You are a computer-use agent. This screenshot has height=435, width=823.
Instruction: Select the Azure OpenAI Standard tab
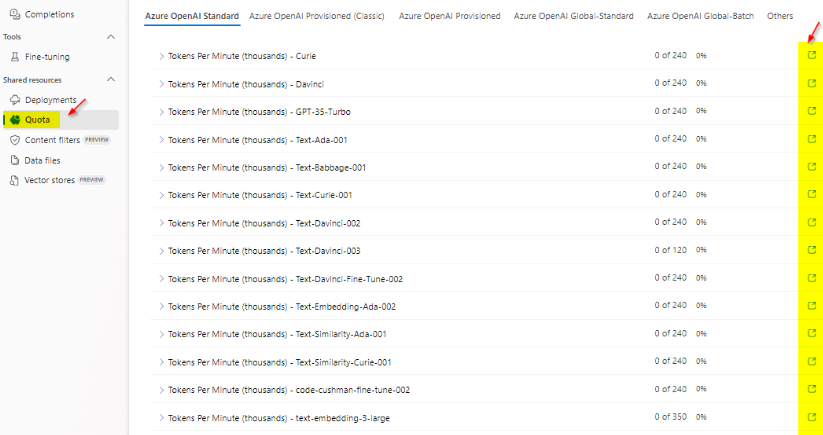[192, 16]
